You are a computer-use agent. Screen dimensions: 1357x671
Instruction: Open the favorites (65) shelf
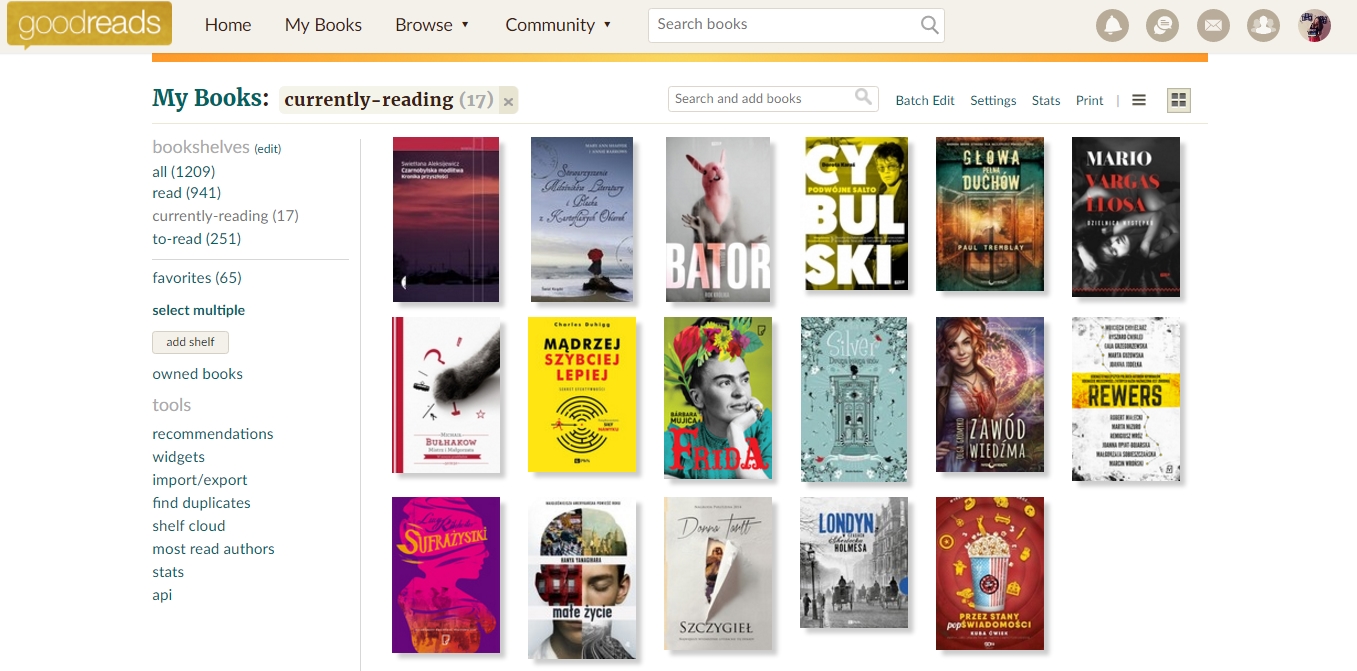[197, 278]
